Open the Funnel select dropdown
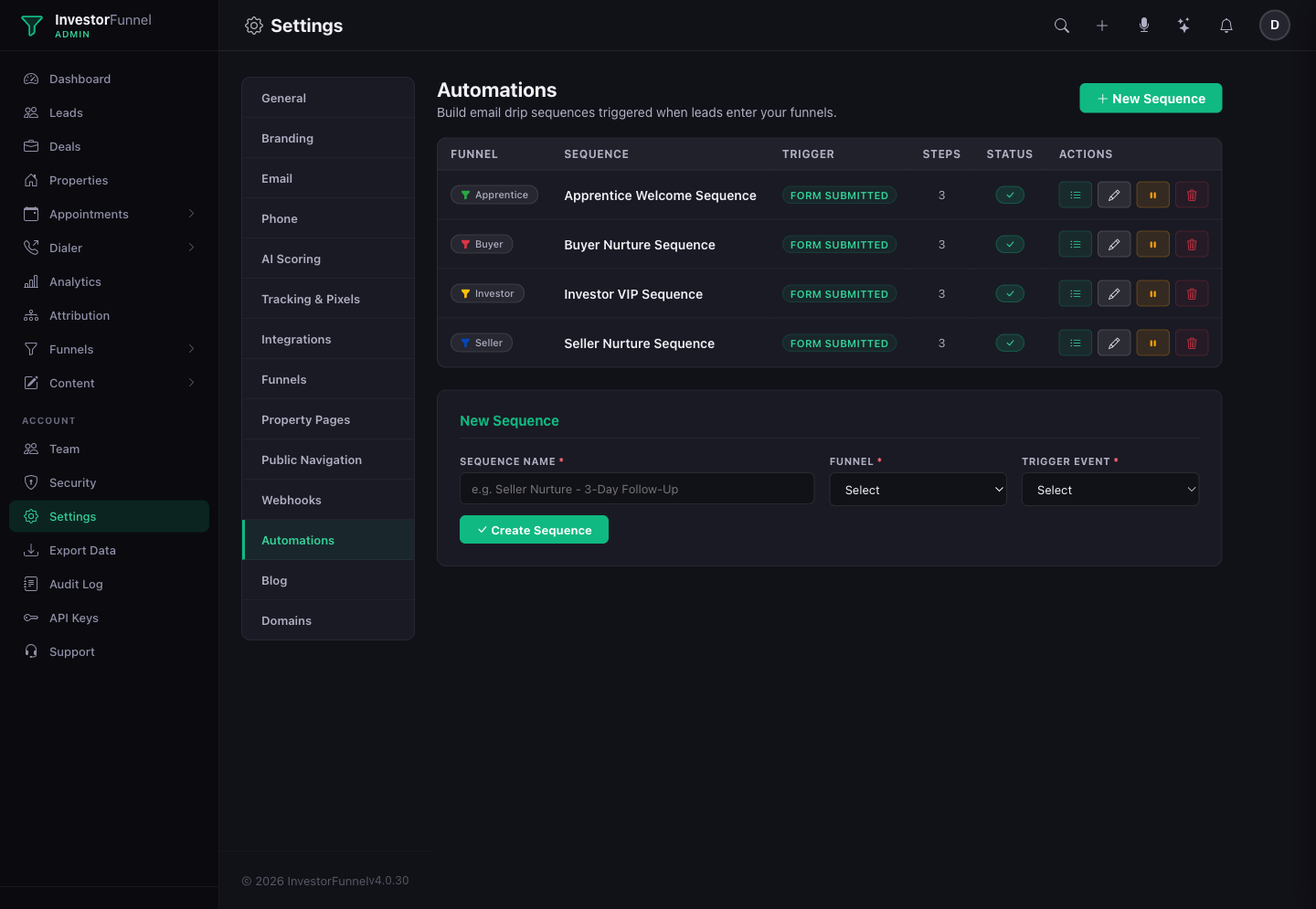 click(x=918, y=490)
